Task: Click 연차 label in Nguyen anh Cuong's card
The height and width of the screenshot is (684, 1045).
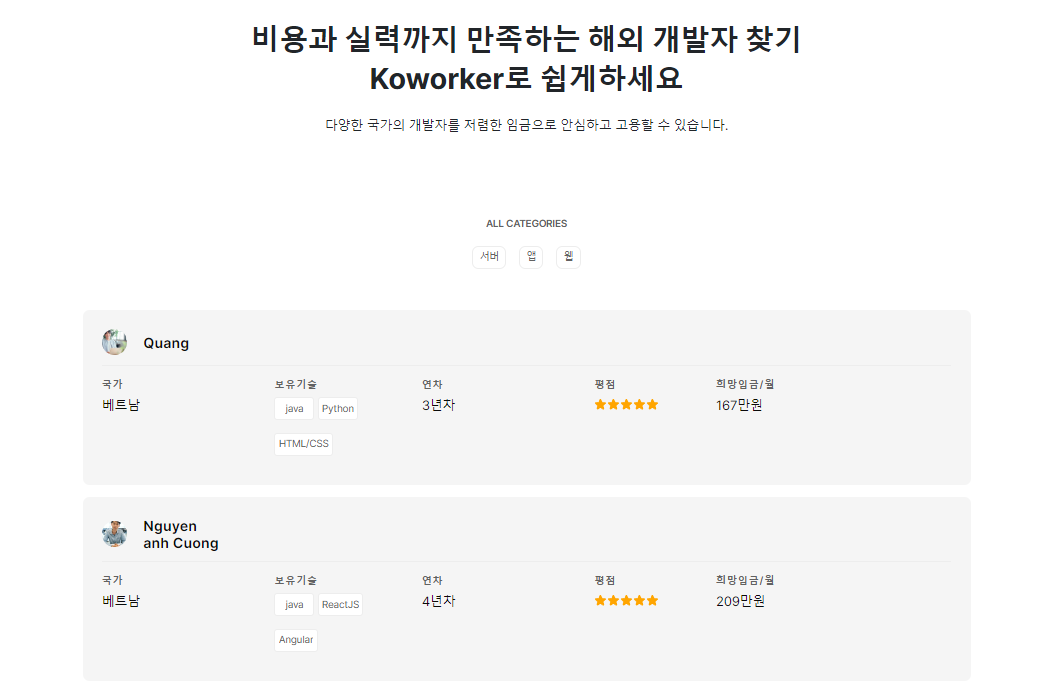Action: coord(432,580)
